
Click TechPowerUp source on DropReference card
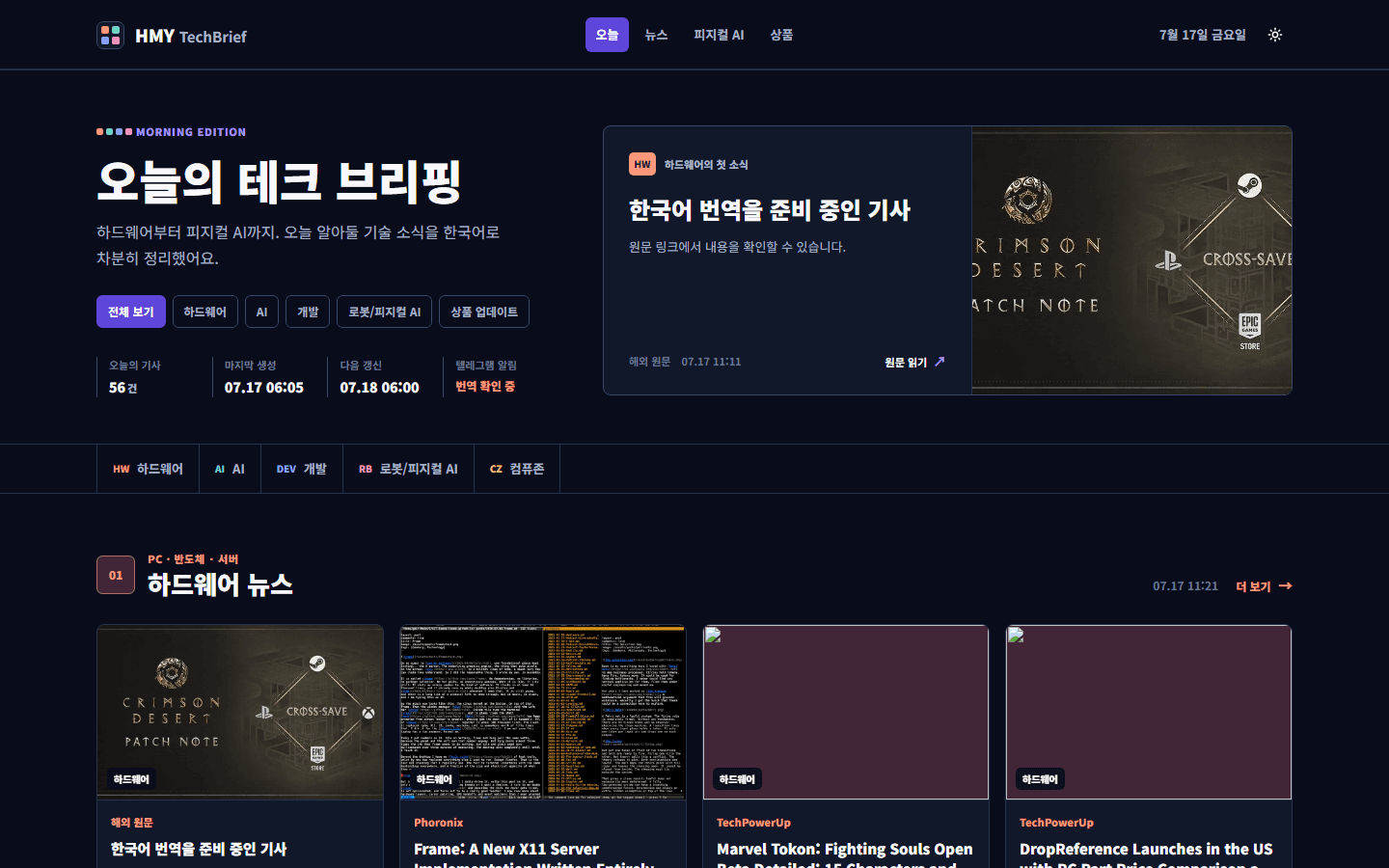[x=1056, y=823]
